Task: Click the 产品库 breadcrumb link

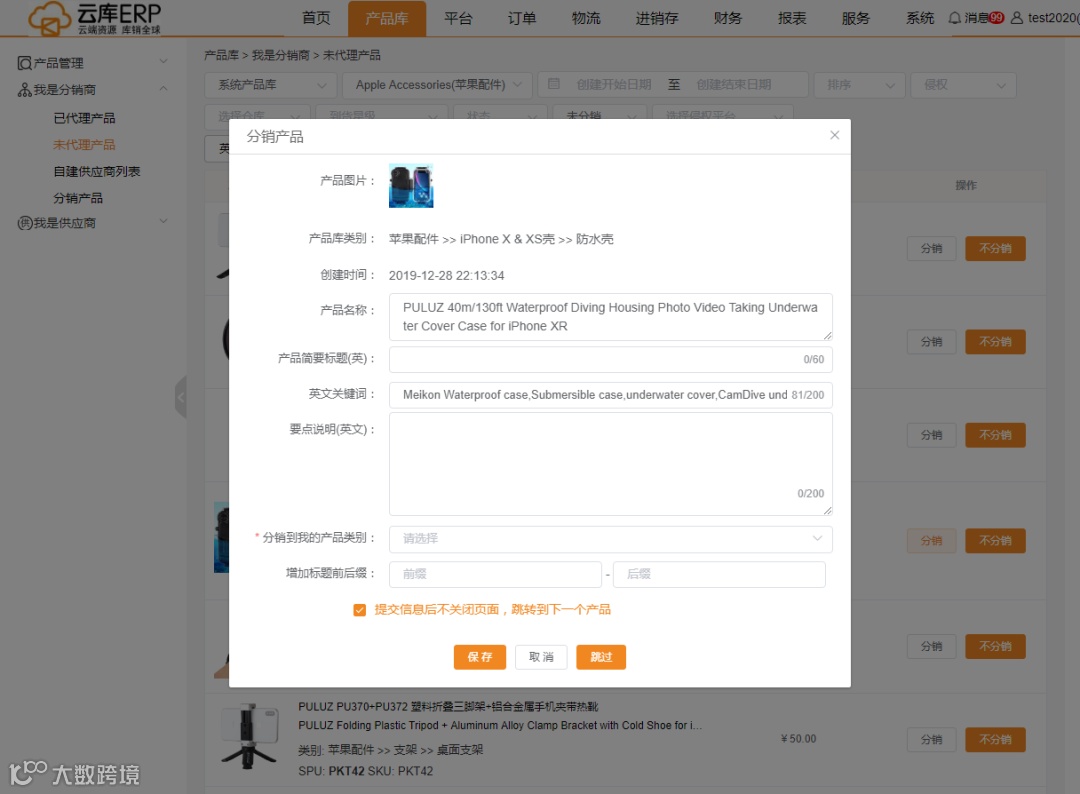Action: click(x=221, y=55)
